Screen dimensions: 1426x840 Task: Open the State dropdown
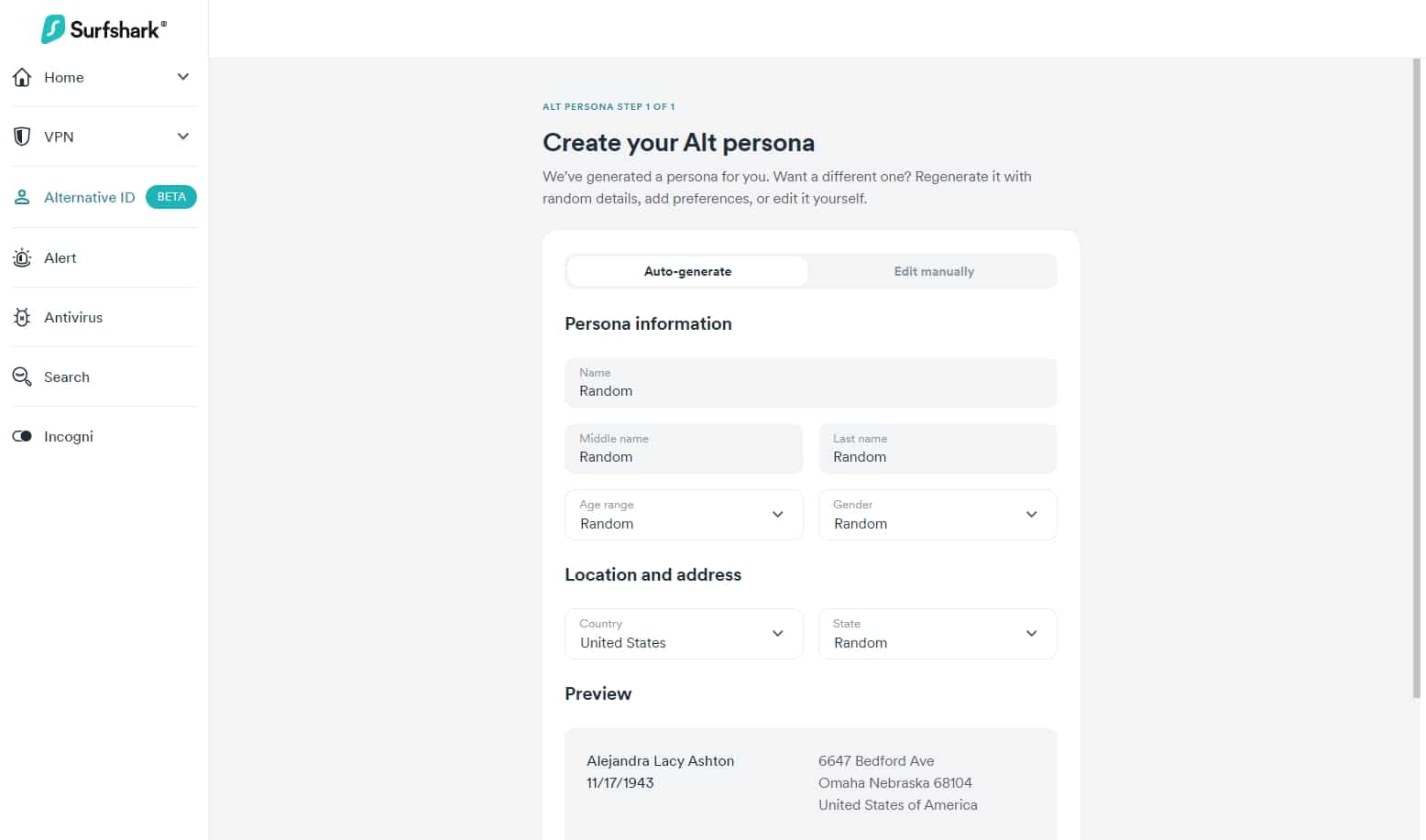coord(938,634)
